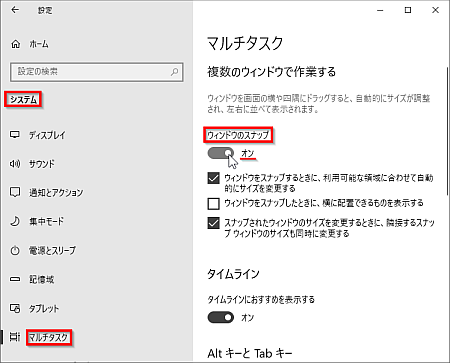Select サウンド settings page
This screenshot has height=363, width=450.
pyautogui.click(x=42, y=164)
